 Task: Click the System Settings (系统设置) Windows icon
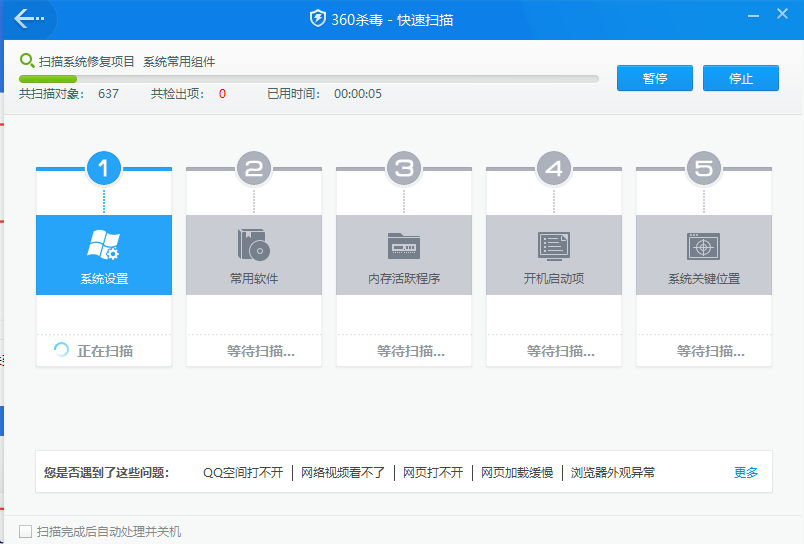[103, 245]
